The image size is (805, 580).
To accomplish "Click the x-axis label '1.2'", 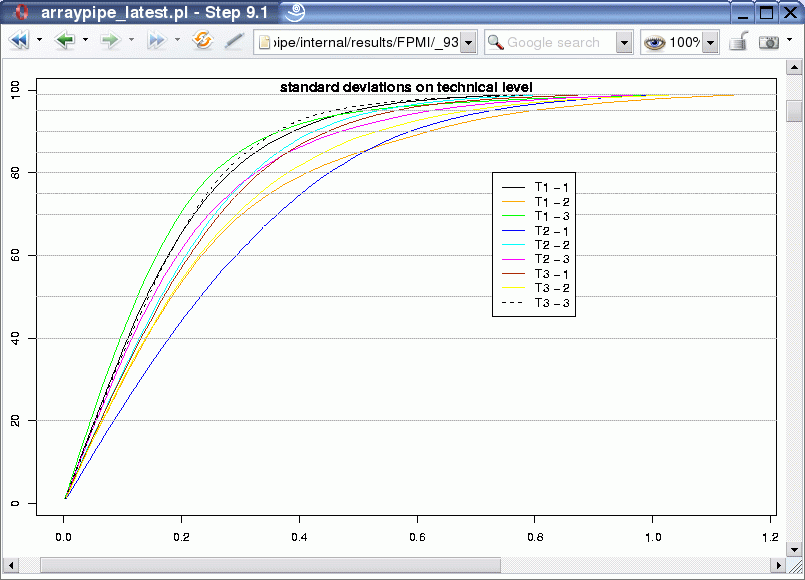I will (x=770, y=537).
